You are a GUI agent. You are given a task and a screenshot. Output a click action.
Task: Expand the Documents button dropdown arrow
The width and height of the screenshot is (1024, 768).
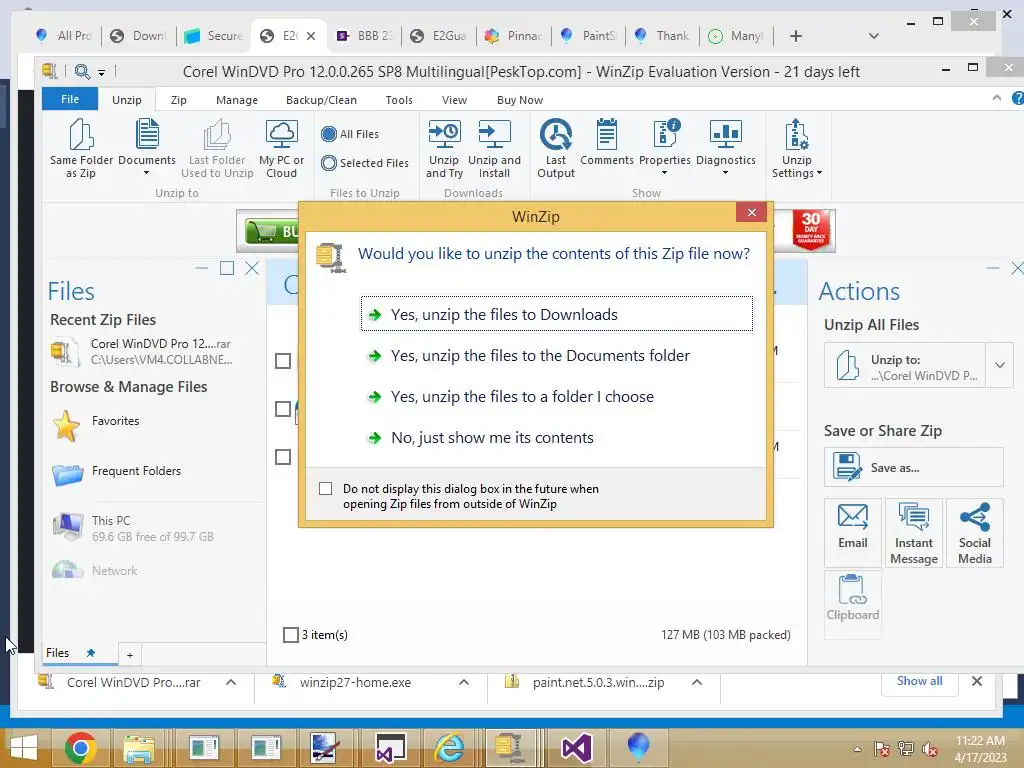(x=146, y=173)
